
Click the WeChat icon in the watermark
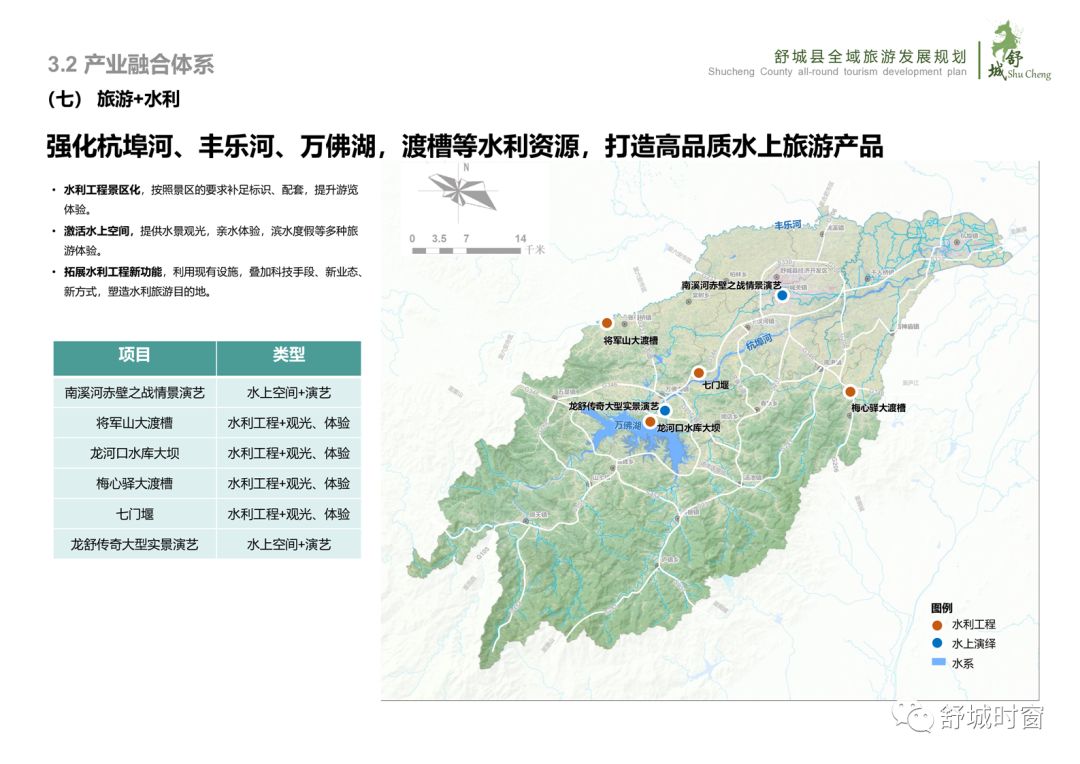(912, 715)
